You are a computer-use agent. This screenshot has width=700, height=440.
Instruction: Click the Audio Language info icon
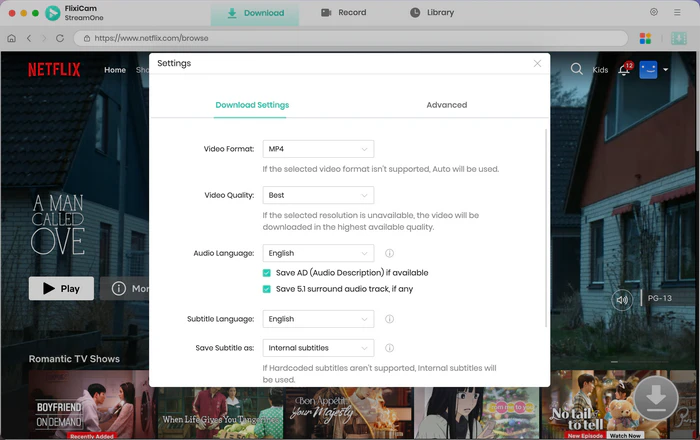click(x=389, y=254)
